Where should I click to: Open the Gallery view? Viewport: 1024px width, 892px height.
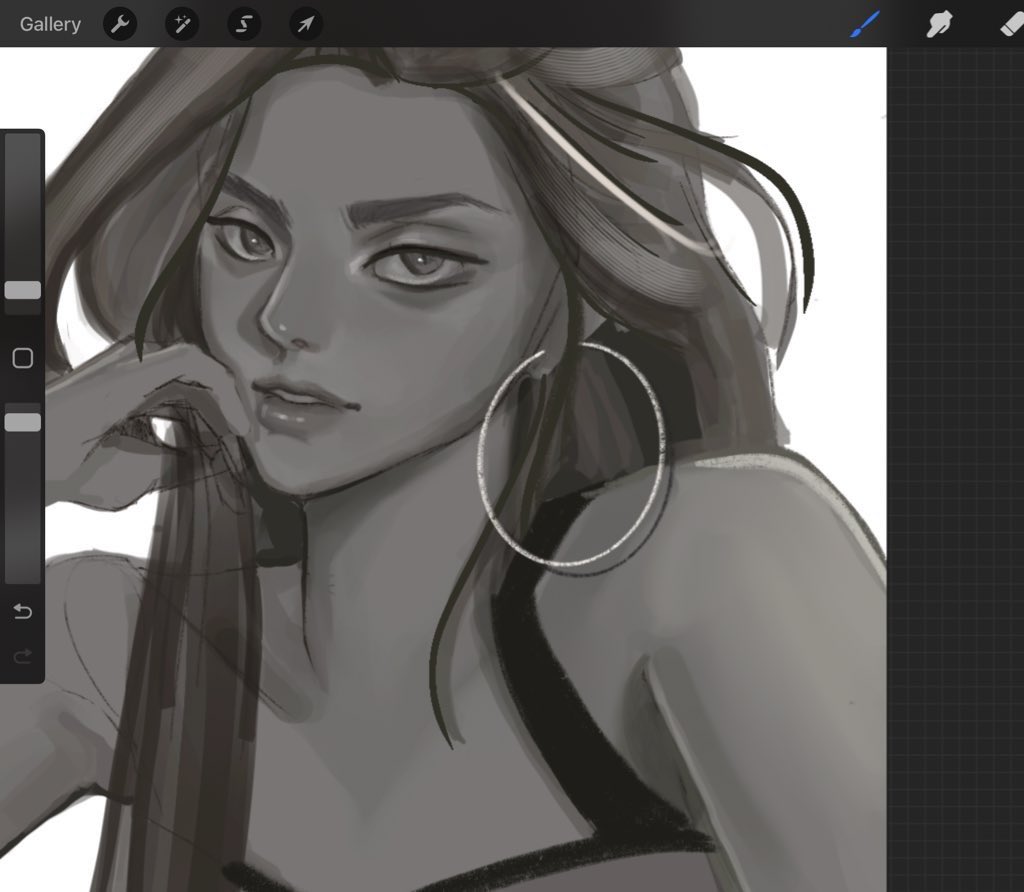(x=50, y=24)
